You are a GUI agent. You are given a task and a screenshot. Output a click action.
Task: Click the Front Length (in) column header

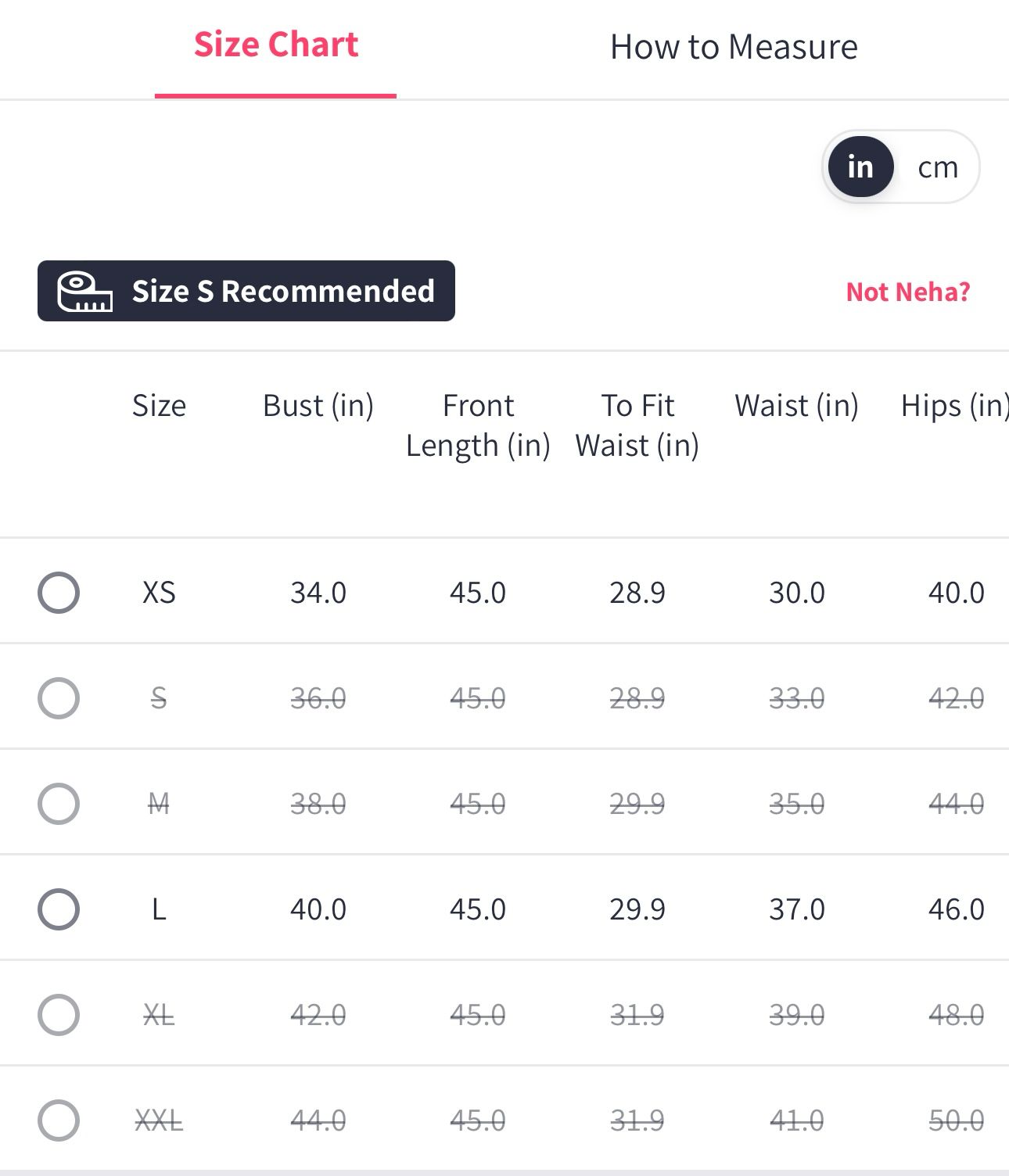[x=478, y=425]
